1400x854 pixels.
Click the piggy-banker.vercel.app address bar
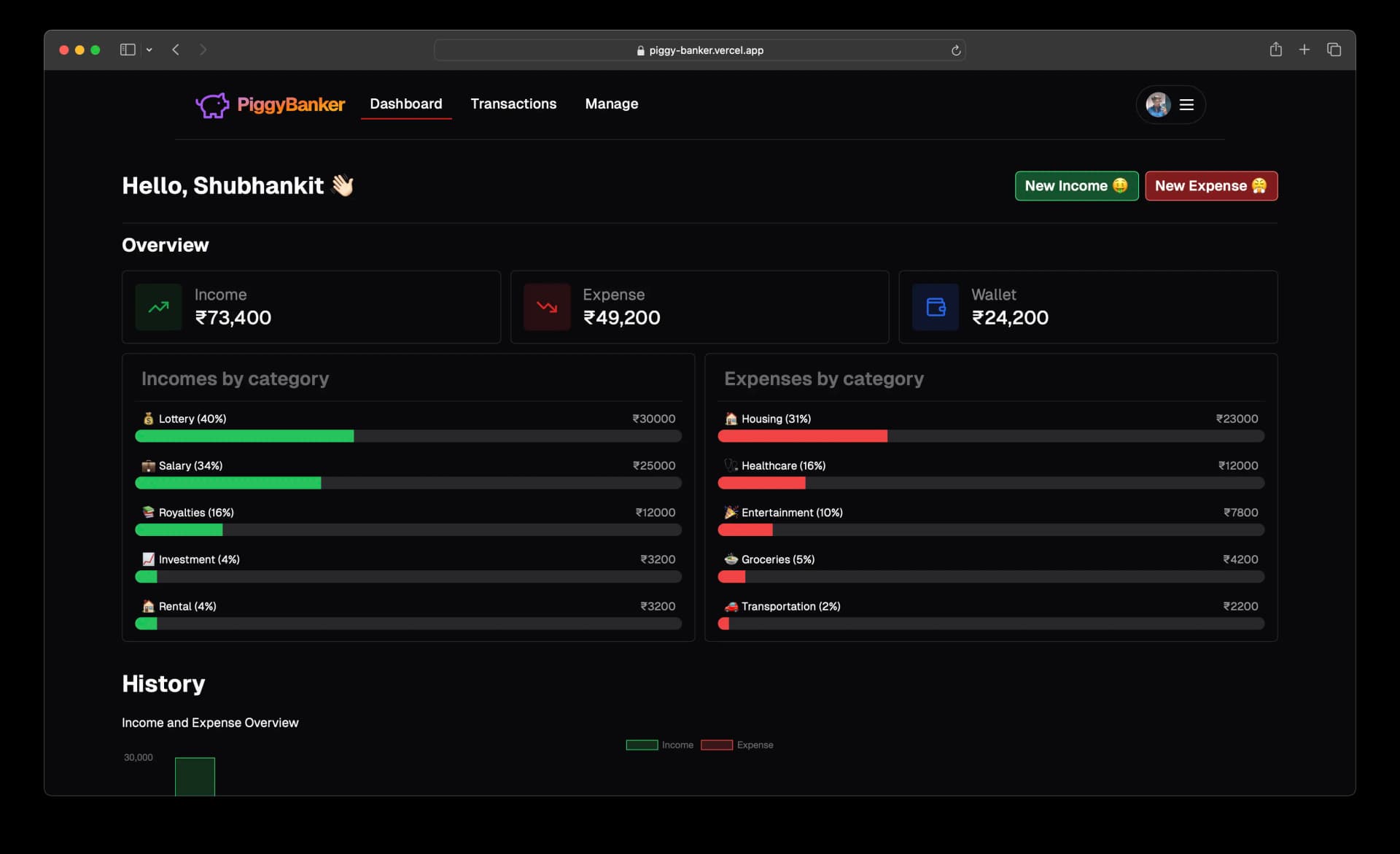[x=699, y=50]
